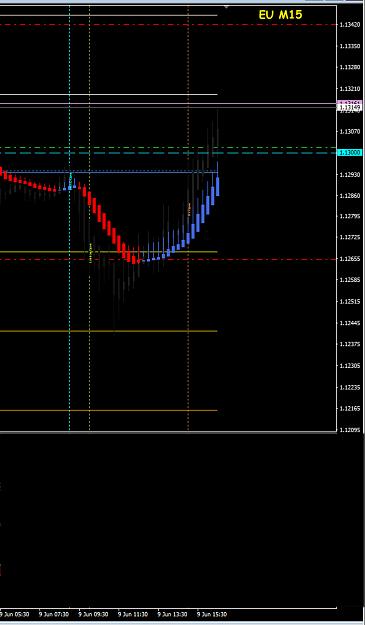Click the 1.12095 price on the scale
Screen dimensions: 365x625
(349, 430)
